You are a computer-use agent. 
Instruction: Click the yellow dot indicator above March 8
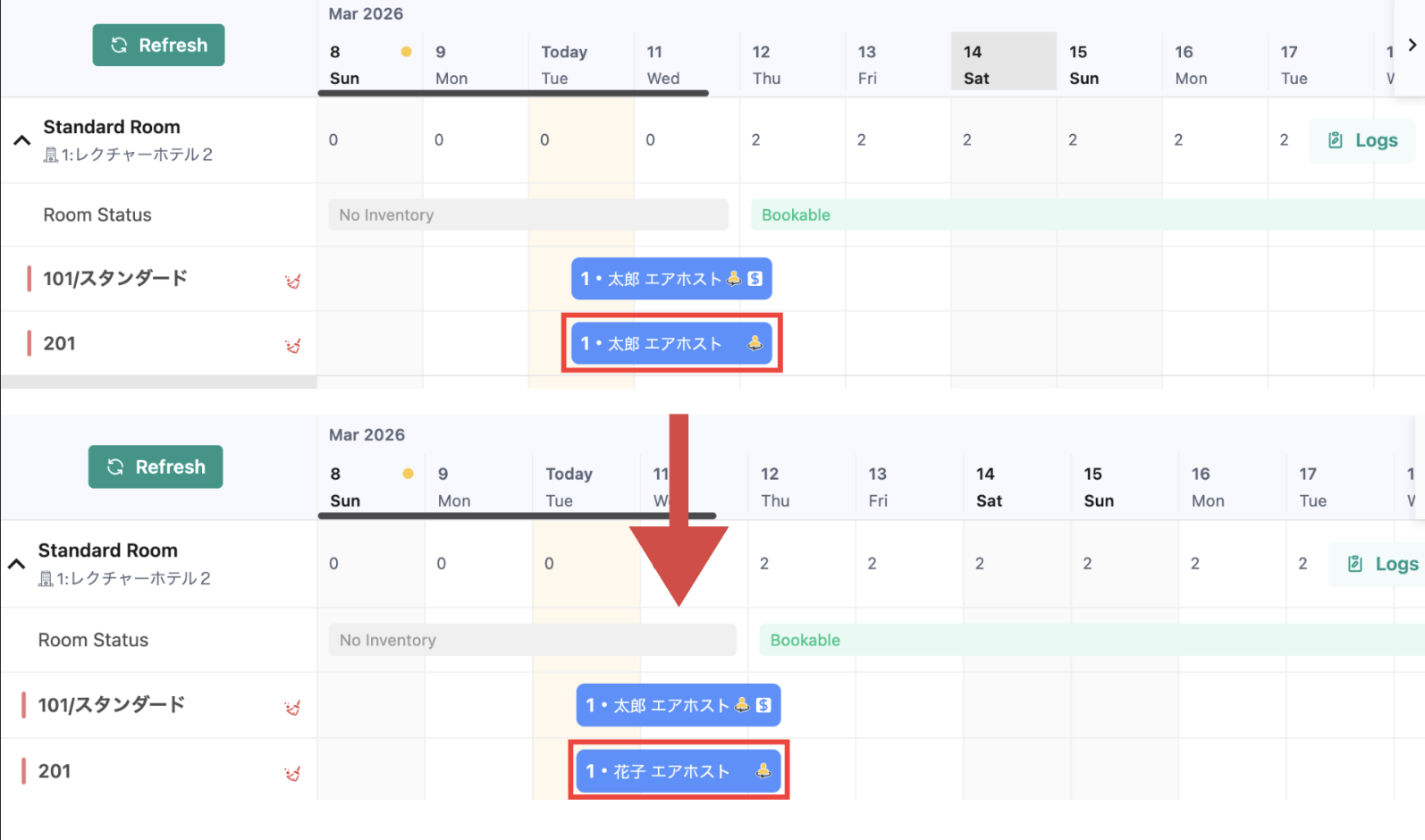(406, 51)
